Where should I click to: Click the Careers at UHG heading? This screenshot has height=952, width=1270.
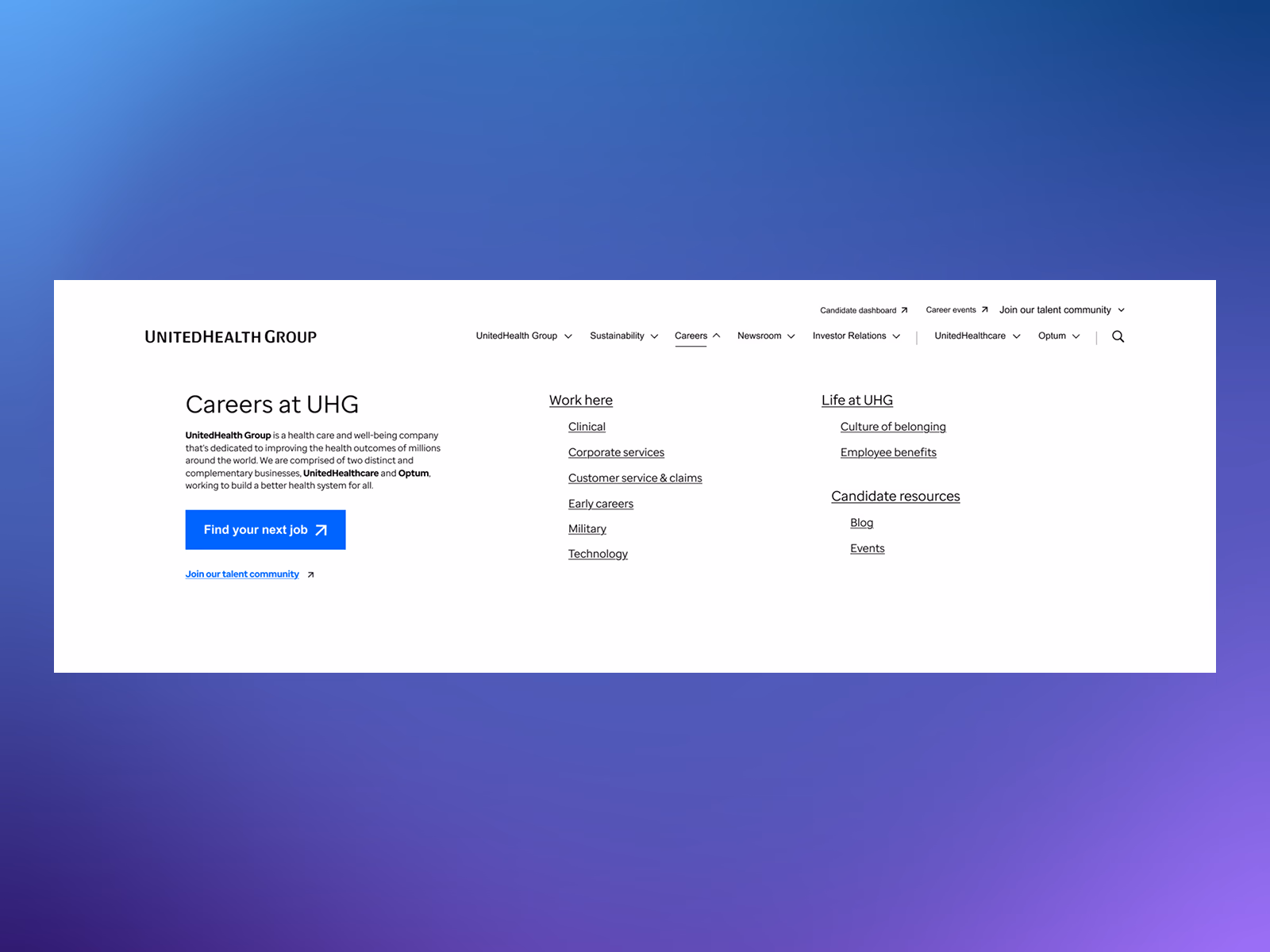(x=272, y=405)
